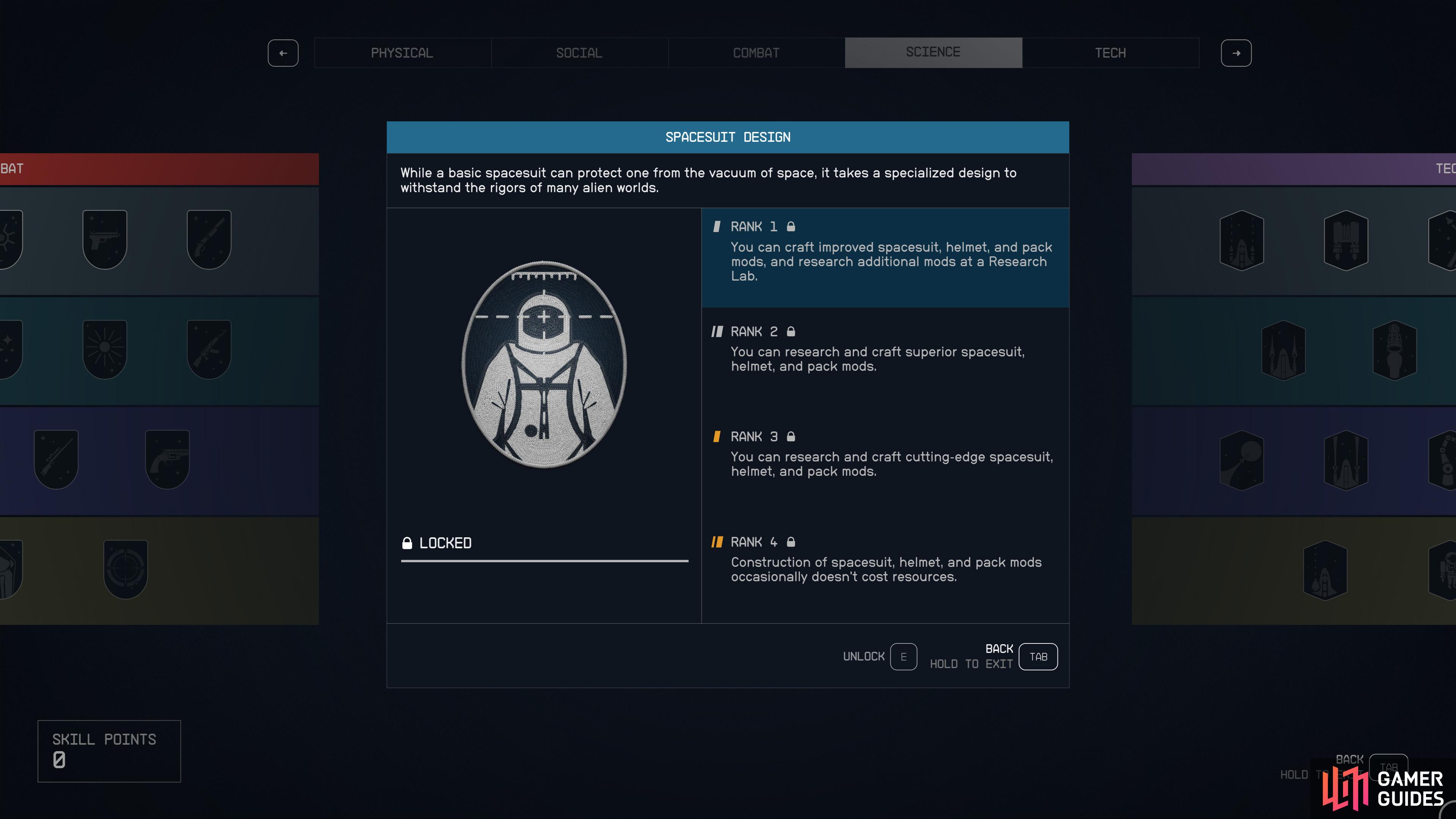The image size is (1456, 819).
Task: Select the revolver skill badge in Combat
Action: (167, 460)
